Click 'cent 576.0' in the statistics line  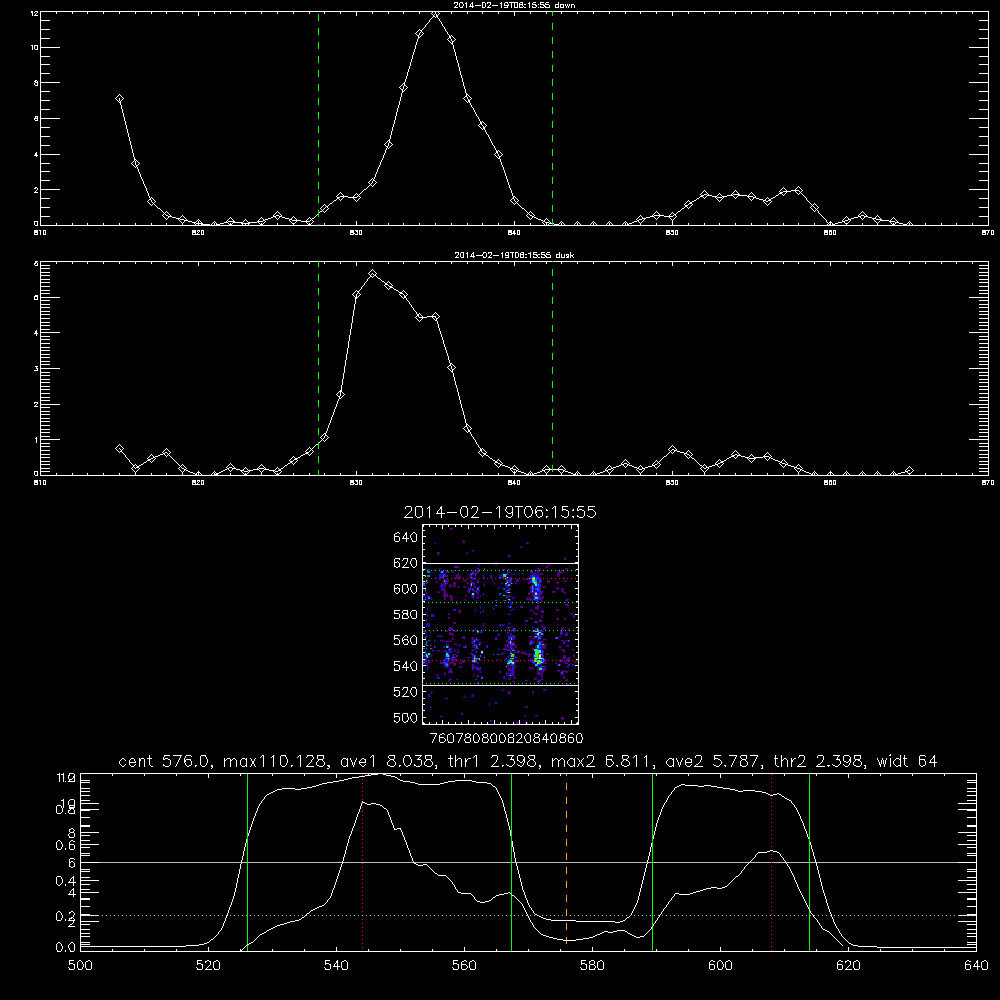(165, 761)
